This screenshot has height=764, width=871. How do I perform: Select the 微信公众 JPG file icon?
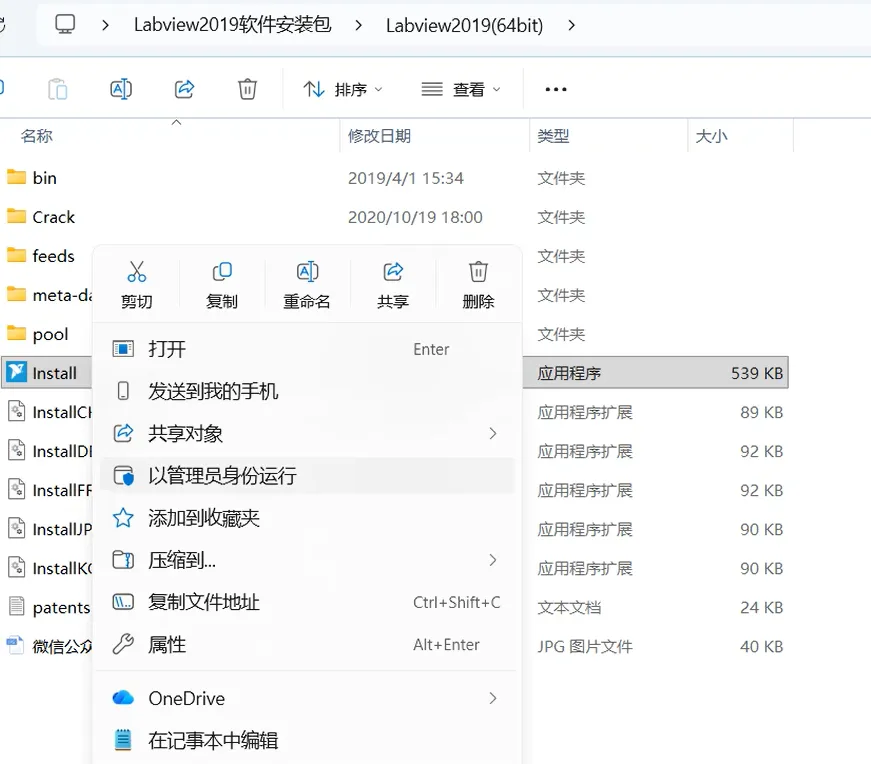point(16,645)
